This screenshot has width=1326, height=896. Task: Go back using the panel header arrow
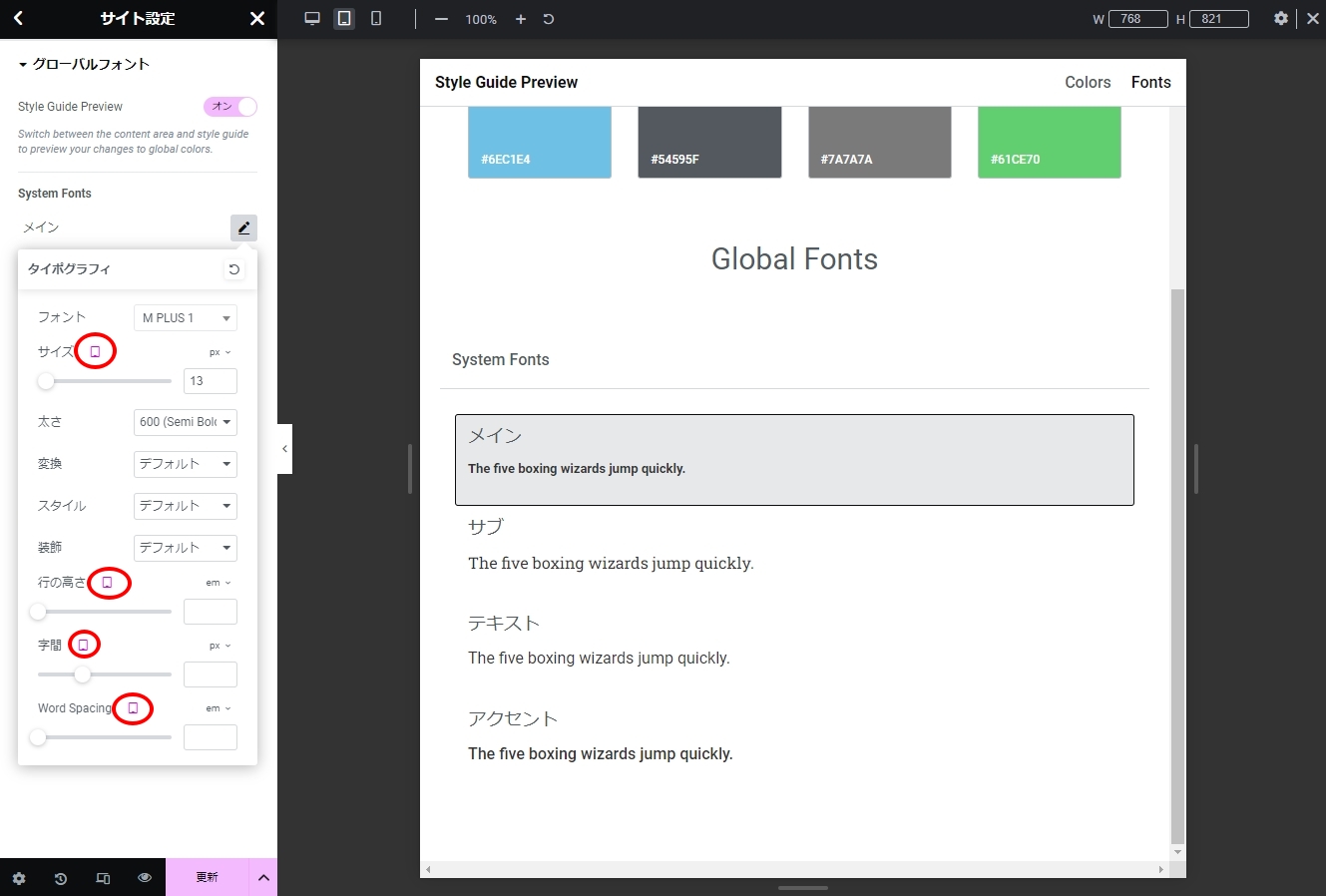point(19,19)
